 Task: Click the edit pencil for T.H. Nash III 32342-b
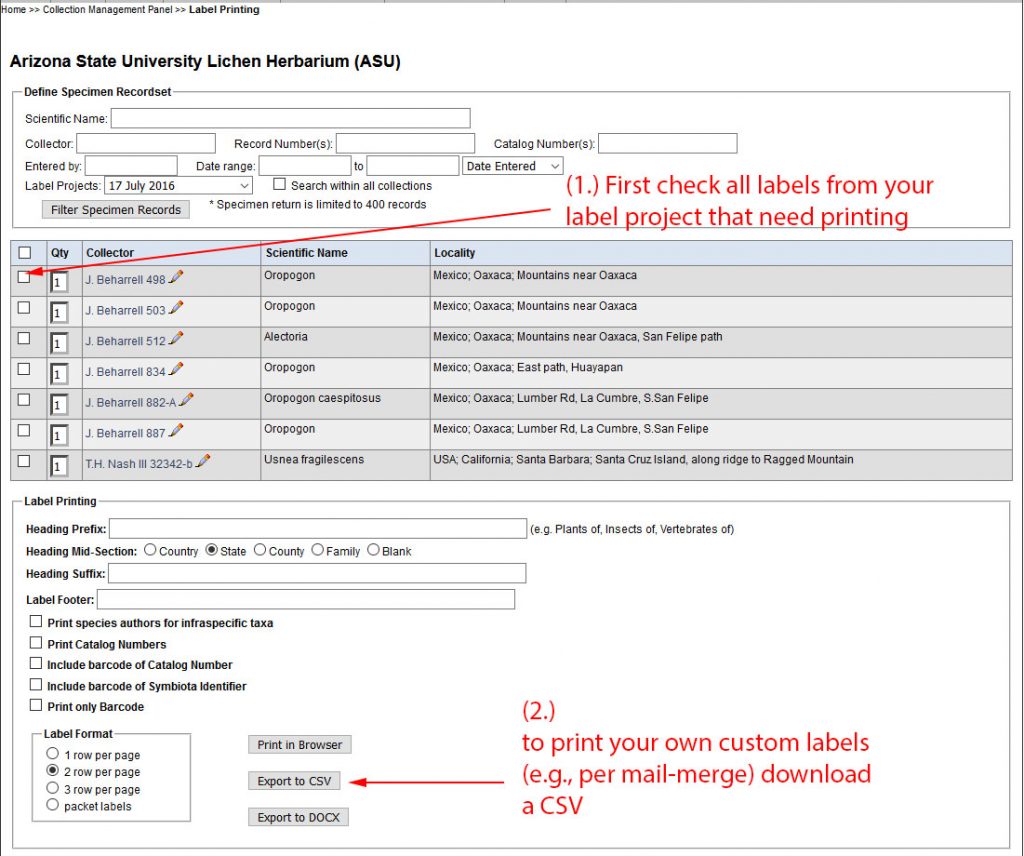(203, 462)
